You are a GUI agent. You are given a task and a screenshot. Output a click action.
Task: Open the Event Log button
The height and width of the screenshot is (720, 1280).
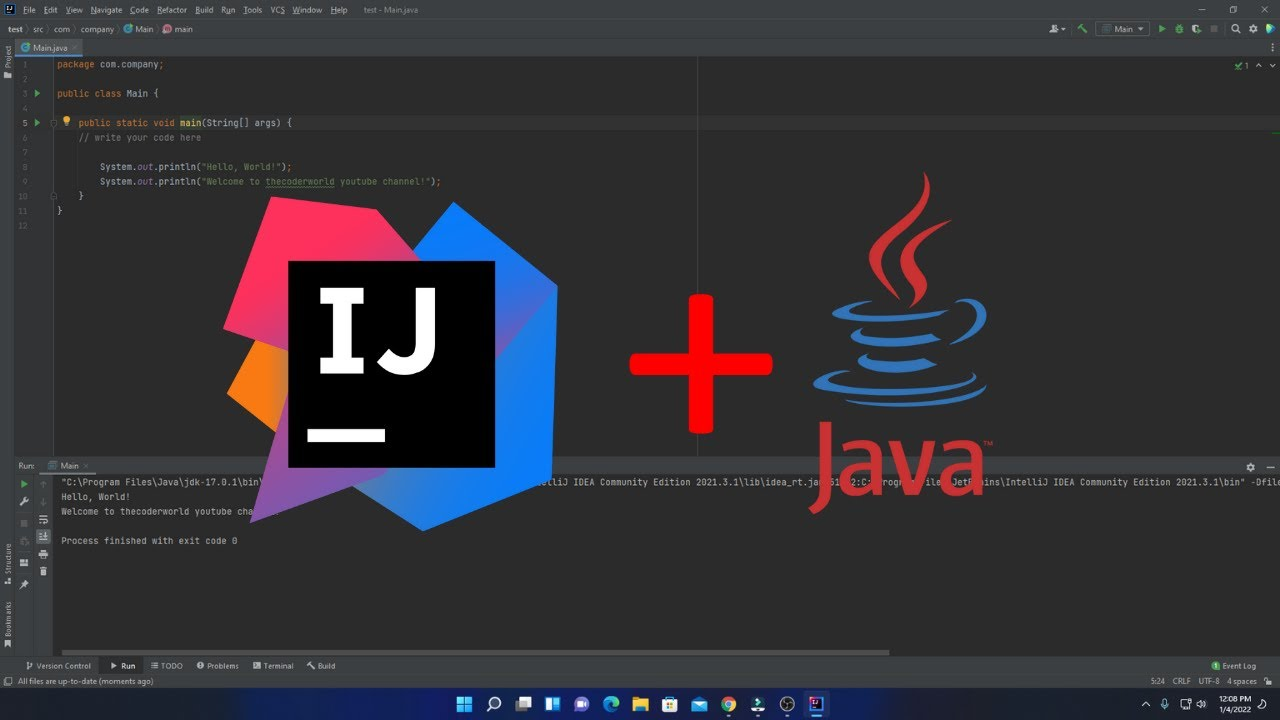tap(1233, 665)
